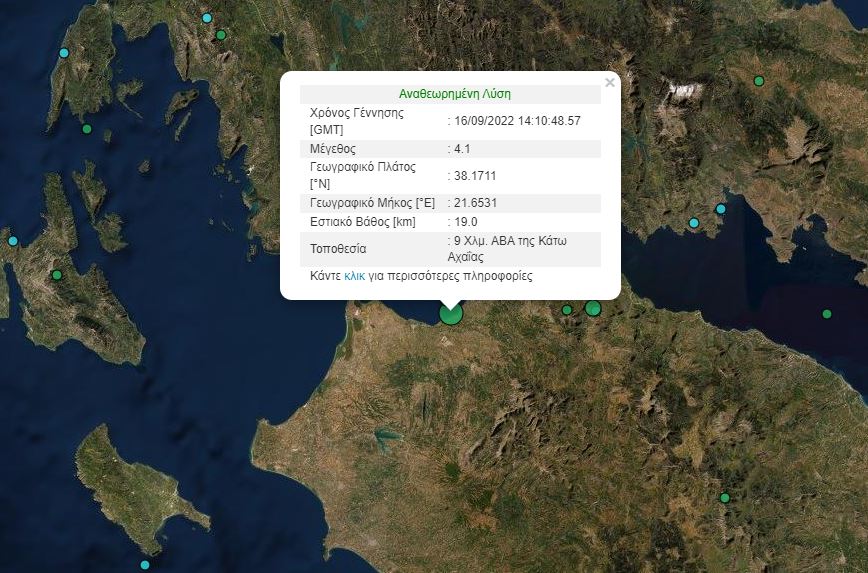
Task: Select the green marker in the lower right Peloponnese
Action: (x=725, y=498)
